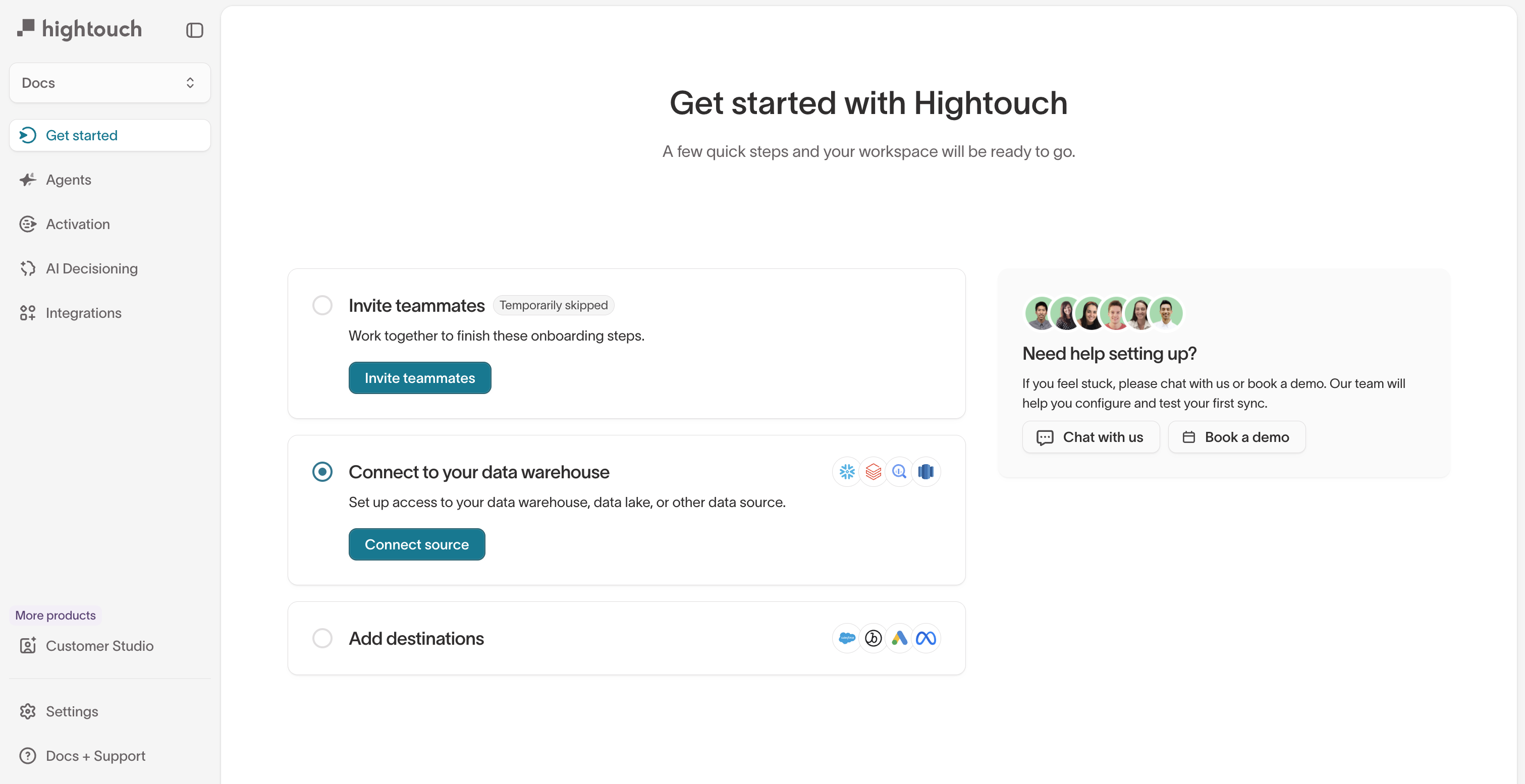This screenshot has width=1525, height=784.
Task: Collapse the sidebar panel
Action: (194, 30)
